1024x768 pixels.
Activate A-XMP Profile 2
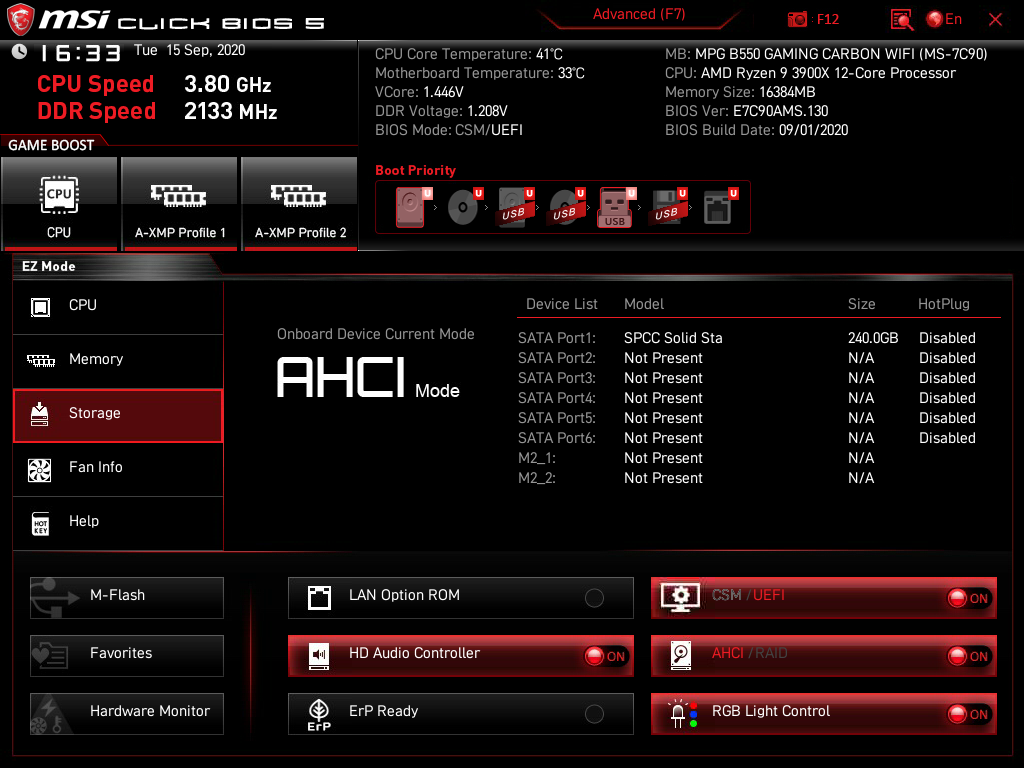[300, 204]
